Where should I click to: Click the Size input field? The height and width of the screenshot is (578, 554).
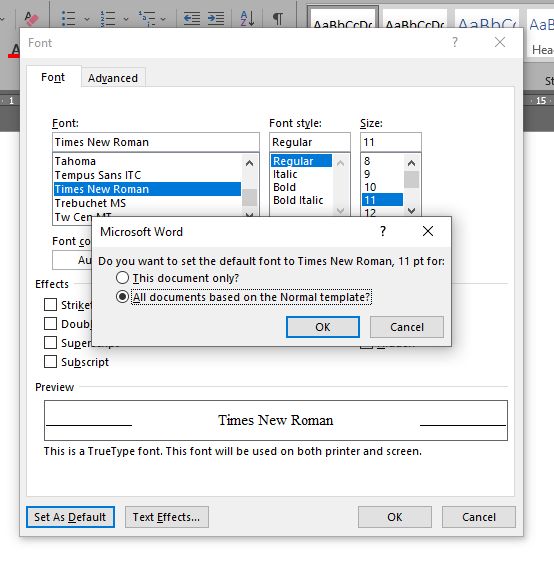(x=391, y=142)
